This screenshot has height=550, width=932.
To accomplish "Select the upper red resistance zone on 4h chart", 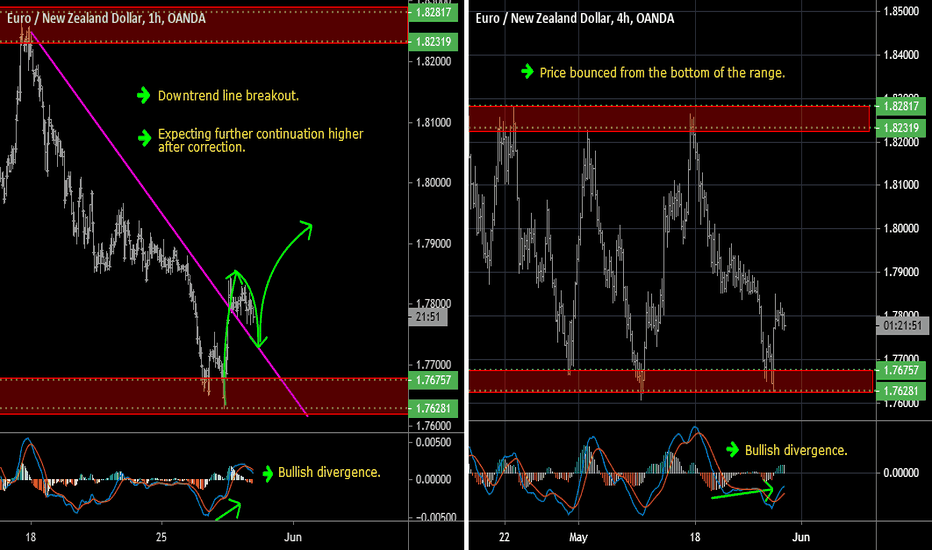I will click(669, 118).
